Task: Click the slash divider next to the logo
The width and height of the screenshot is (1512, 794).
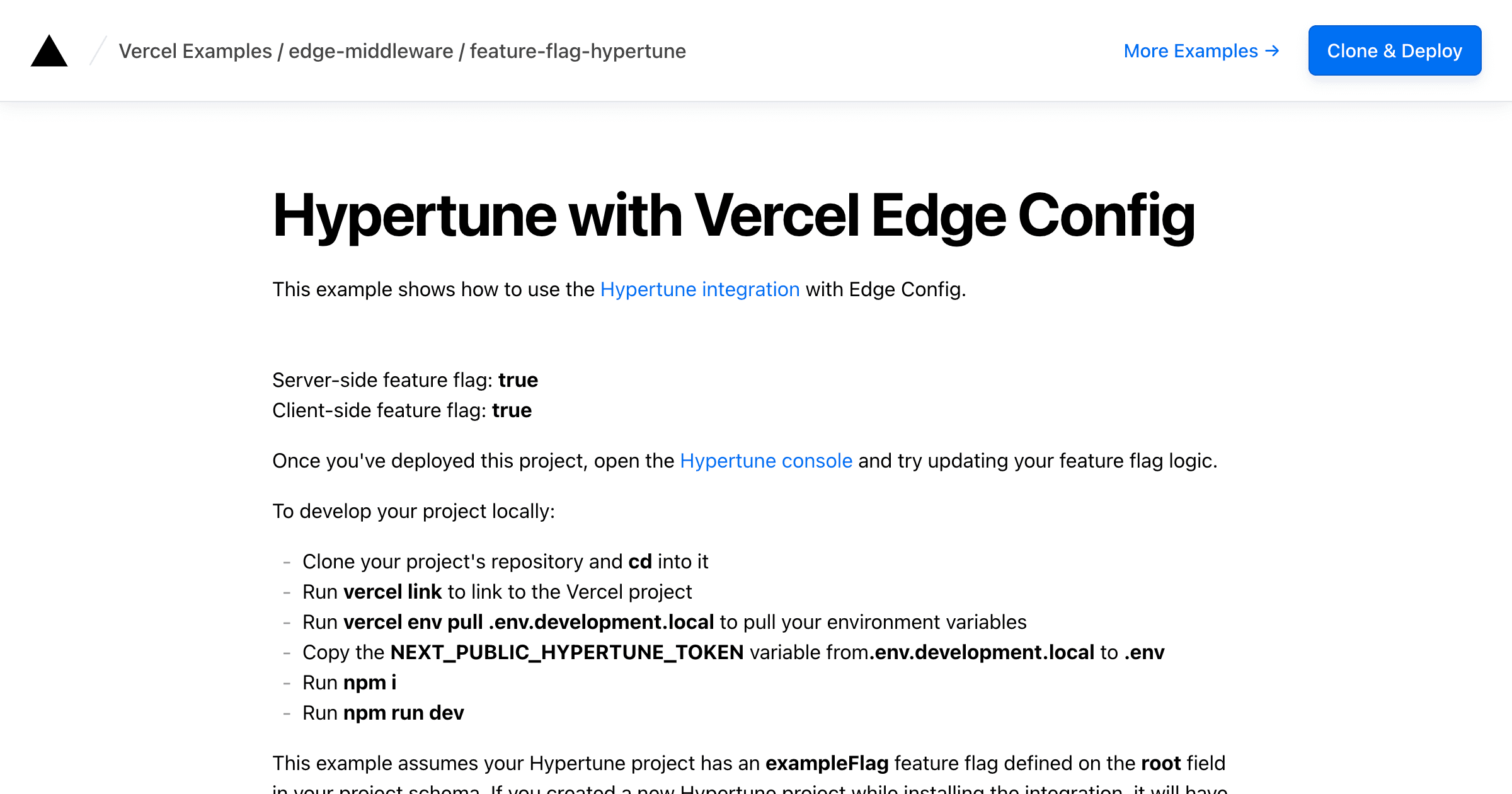Action: pyautogui.click(x=98, y=51)
